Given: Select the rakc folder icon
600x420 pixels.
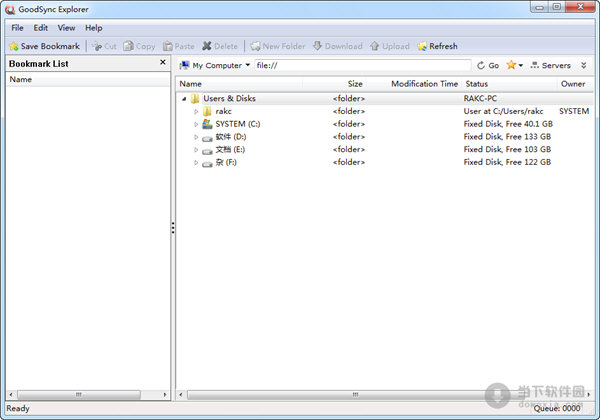Looking at the screenshot, I should point(207,111).
